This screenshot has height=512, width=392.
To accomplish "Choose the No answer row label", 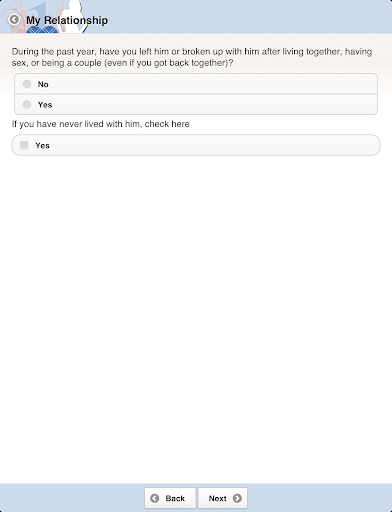I will tap(43, 84).
